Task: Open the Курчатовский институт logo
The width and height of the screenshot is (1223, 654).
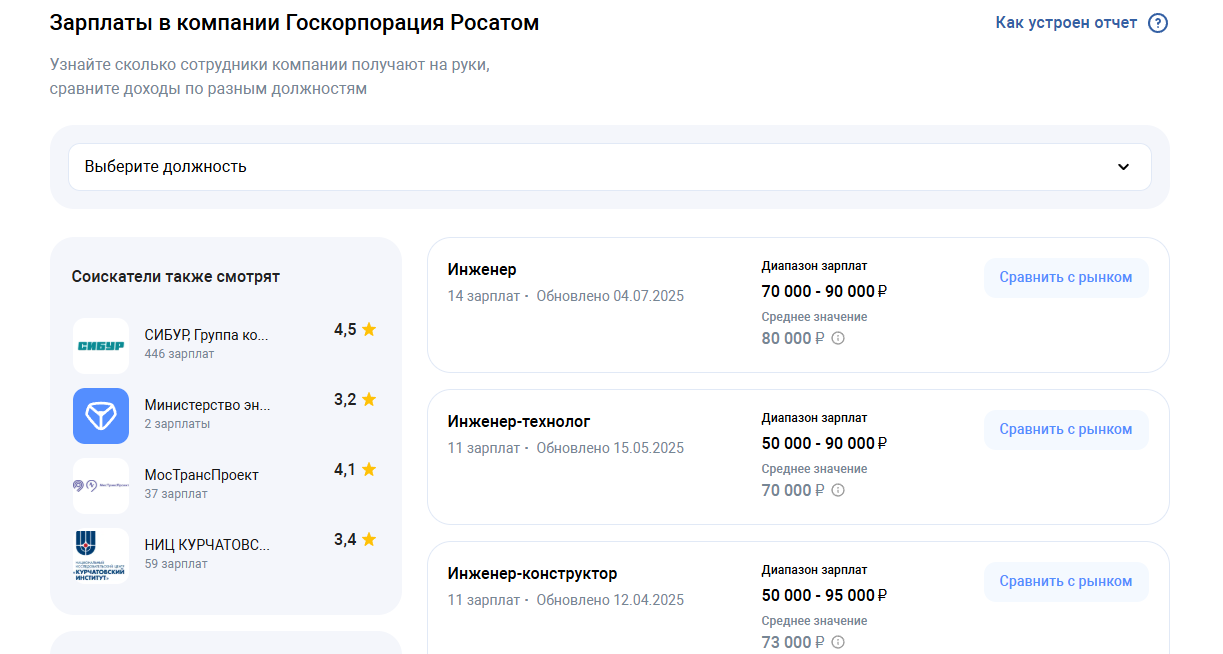Action: click(x=101, y=556)
